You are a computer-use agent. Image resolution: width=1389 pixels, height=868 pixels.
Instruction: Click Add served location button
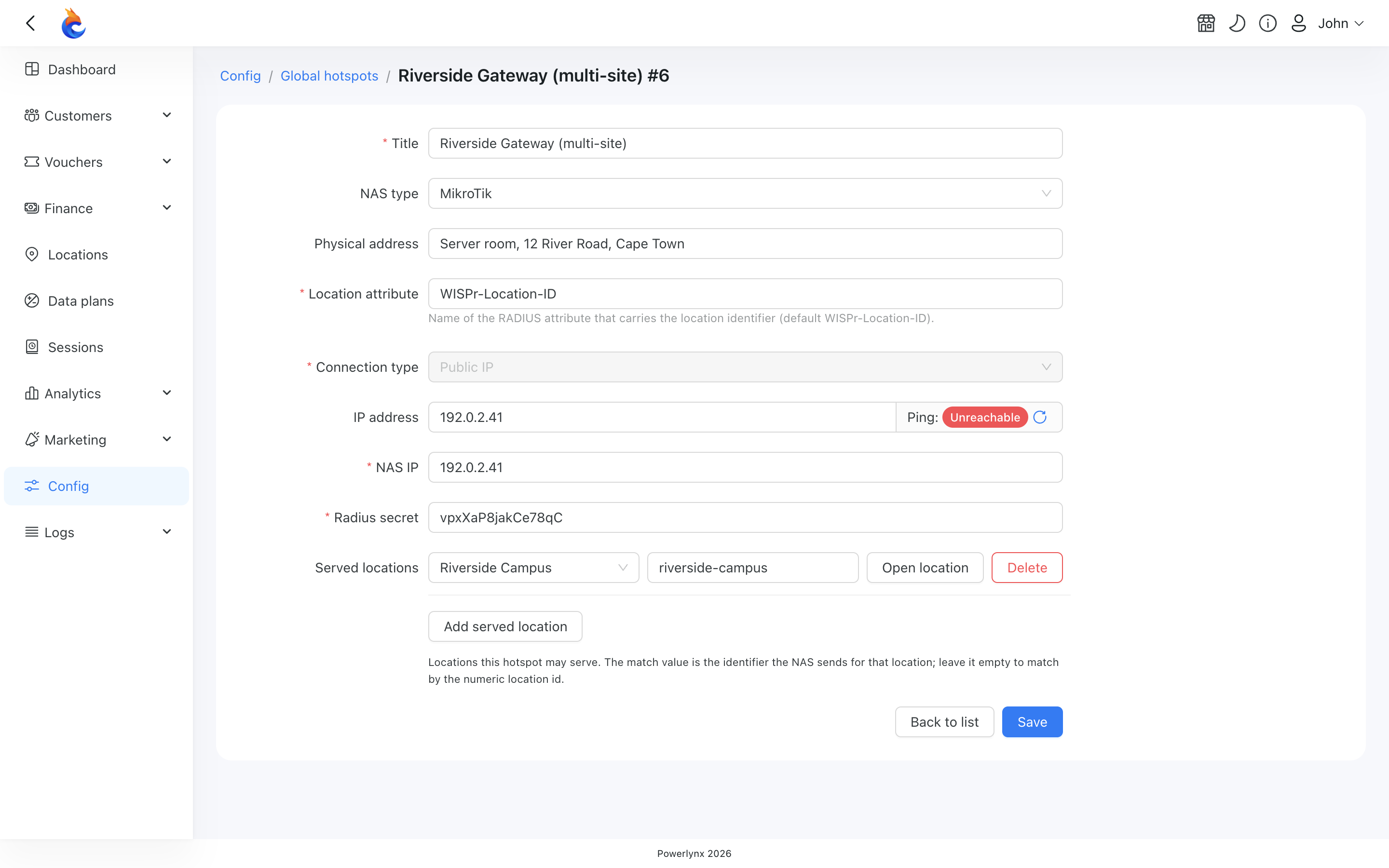pos(505,626)
